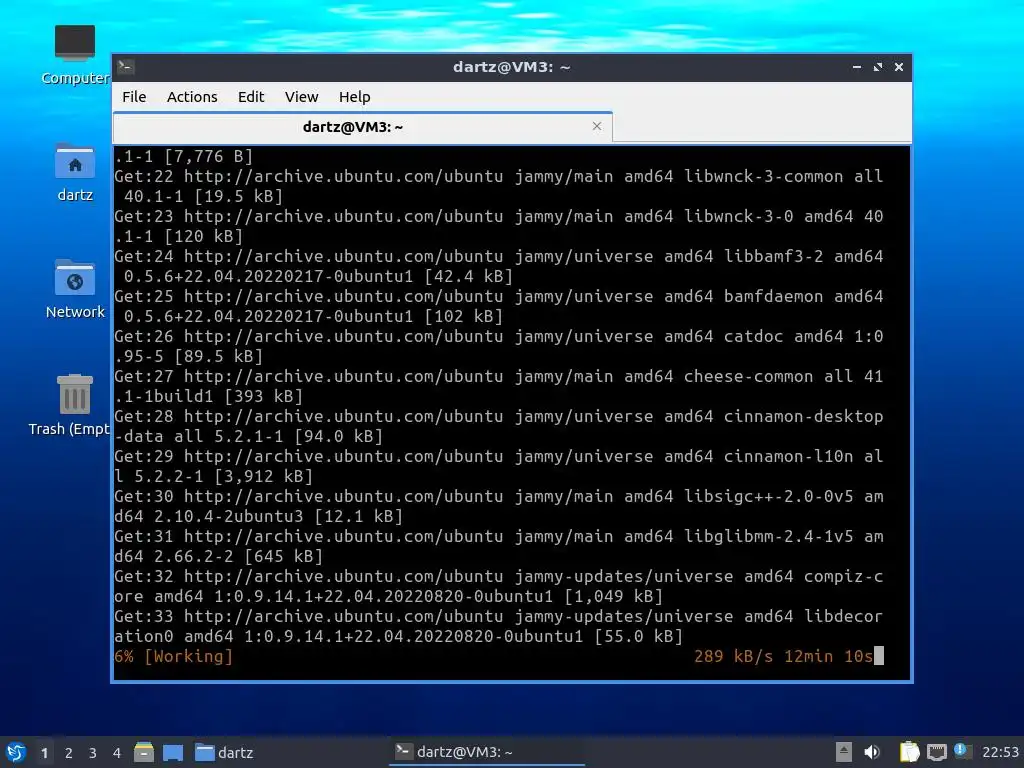Open the Actions menu

(192, 97)
